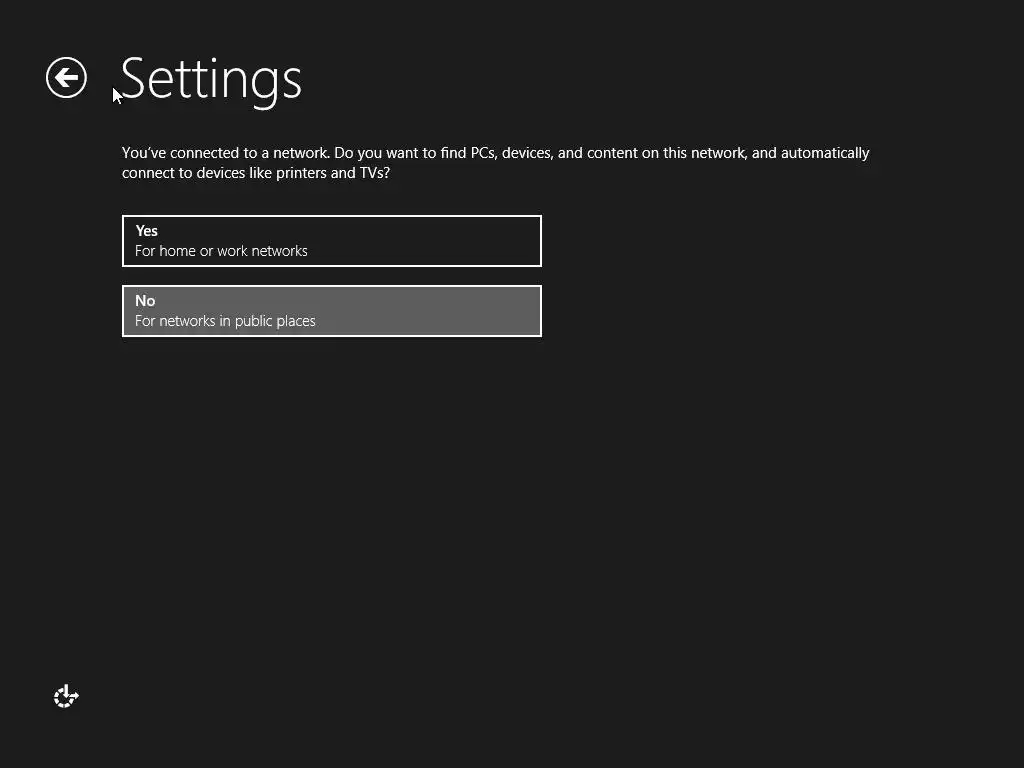Select No for networks in public places
This screenshot has height=768, width=1024.
(x=331, y=311)
